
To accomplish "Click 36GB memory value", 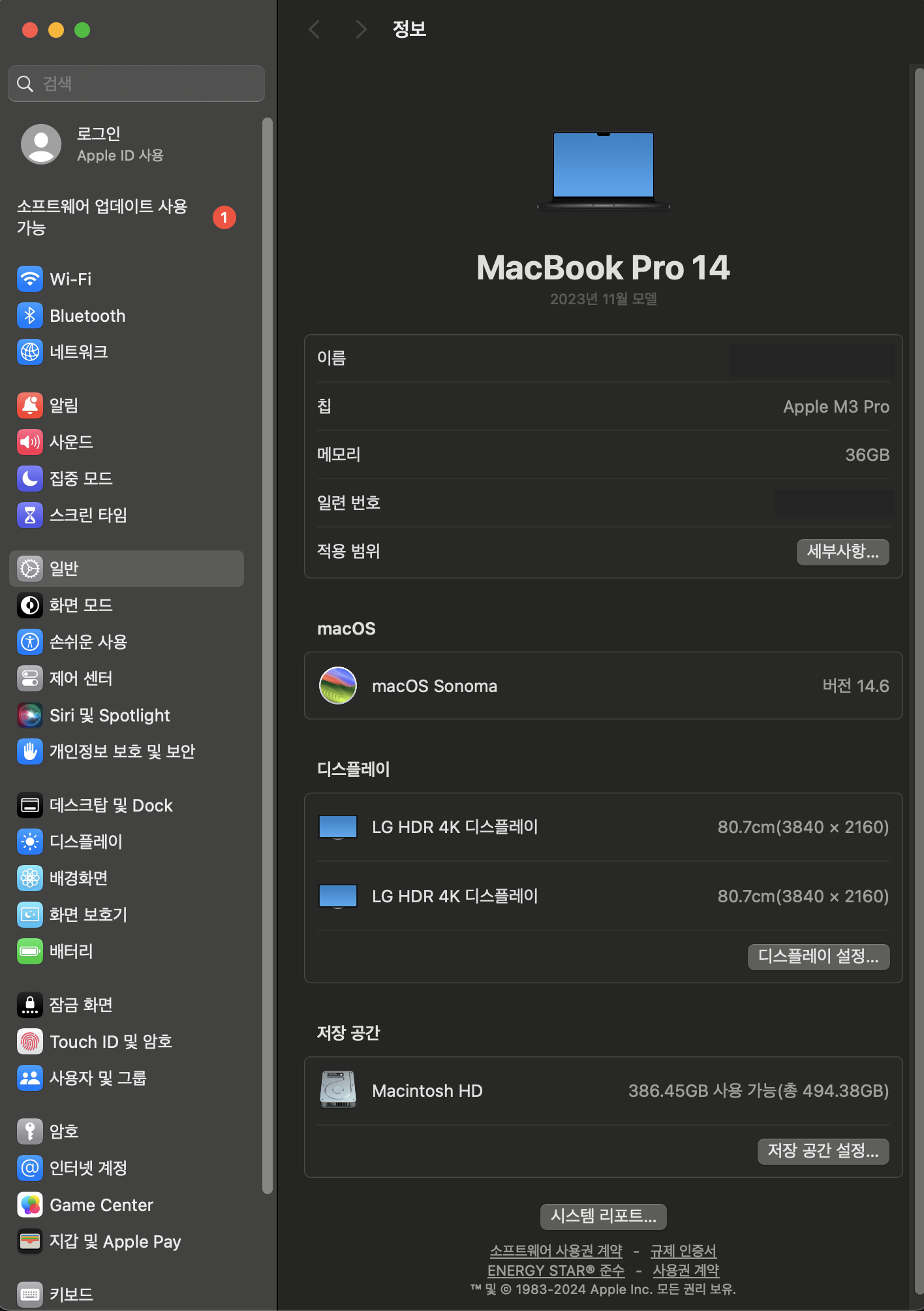I will point(867,455).
